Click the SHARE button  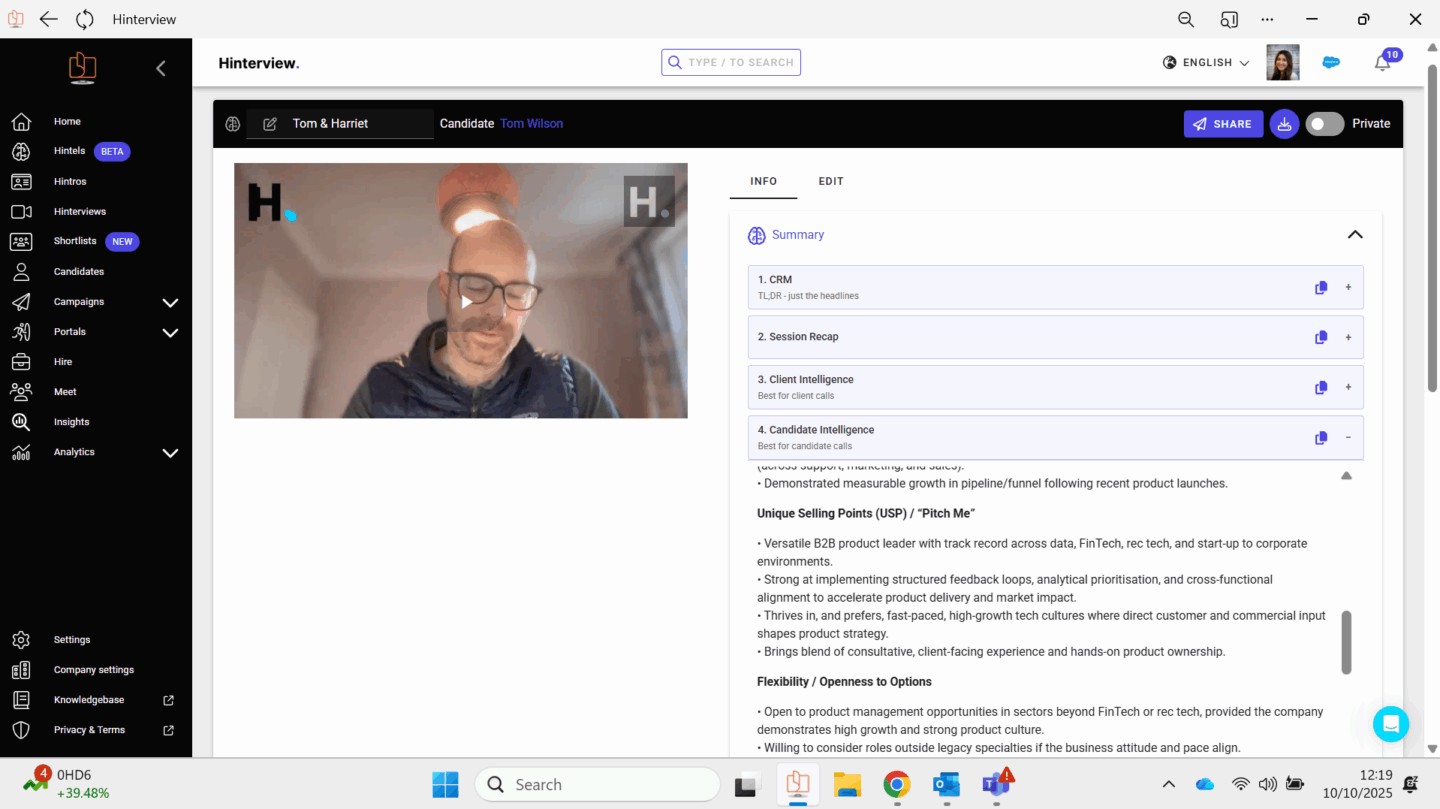tap(1223, 124)
